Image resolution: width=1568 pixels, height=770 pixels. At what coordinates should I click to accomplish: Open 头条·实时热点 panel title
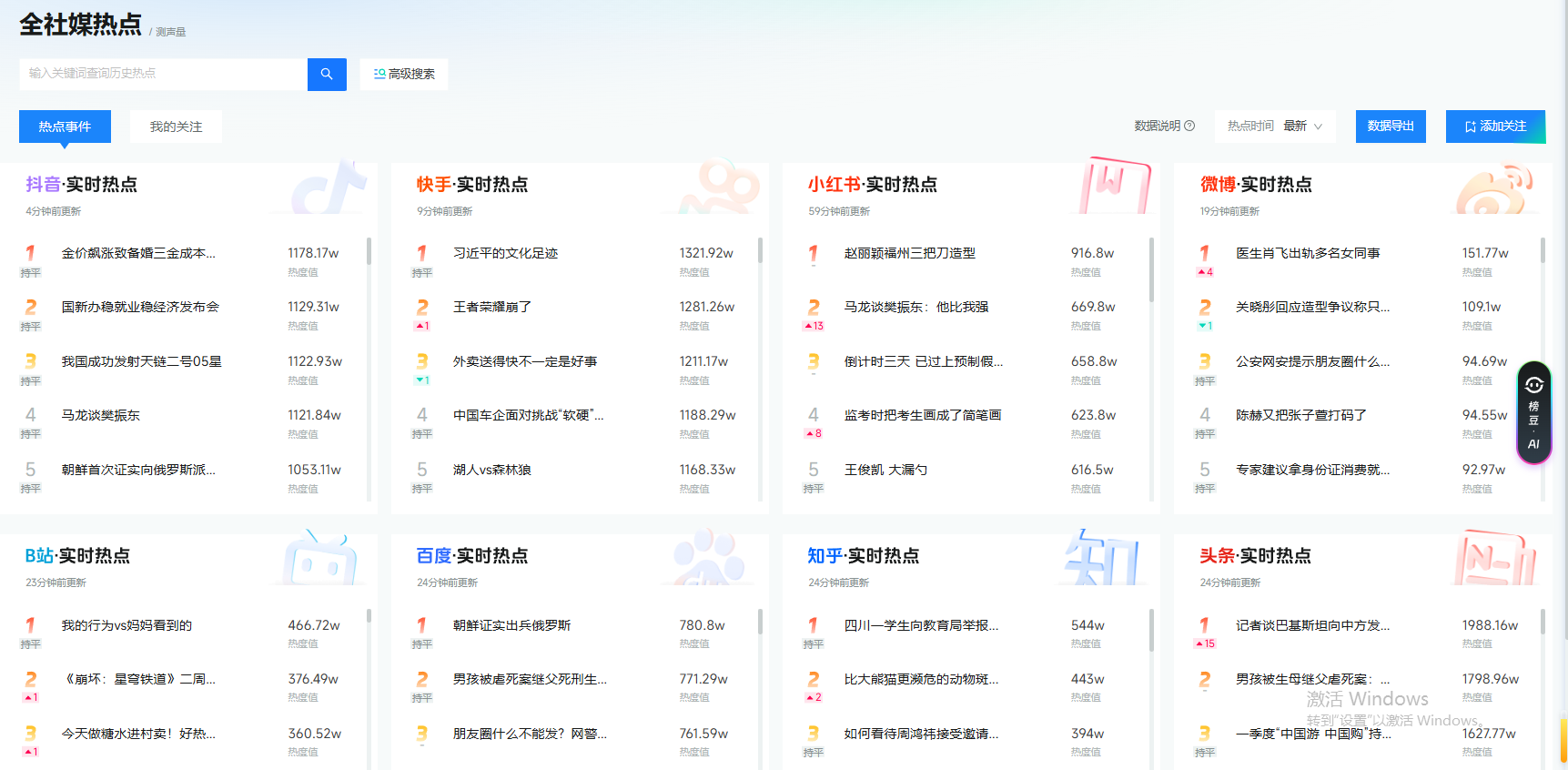[x=1255, y=556]
